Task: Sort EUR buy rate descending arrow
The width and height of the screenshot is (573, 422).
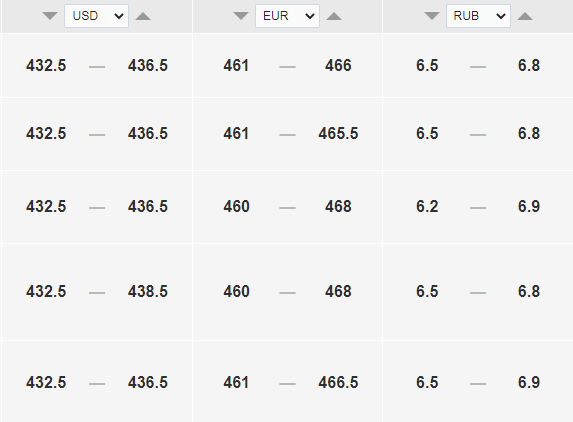Action: (241, 16)
